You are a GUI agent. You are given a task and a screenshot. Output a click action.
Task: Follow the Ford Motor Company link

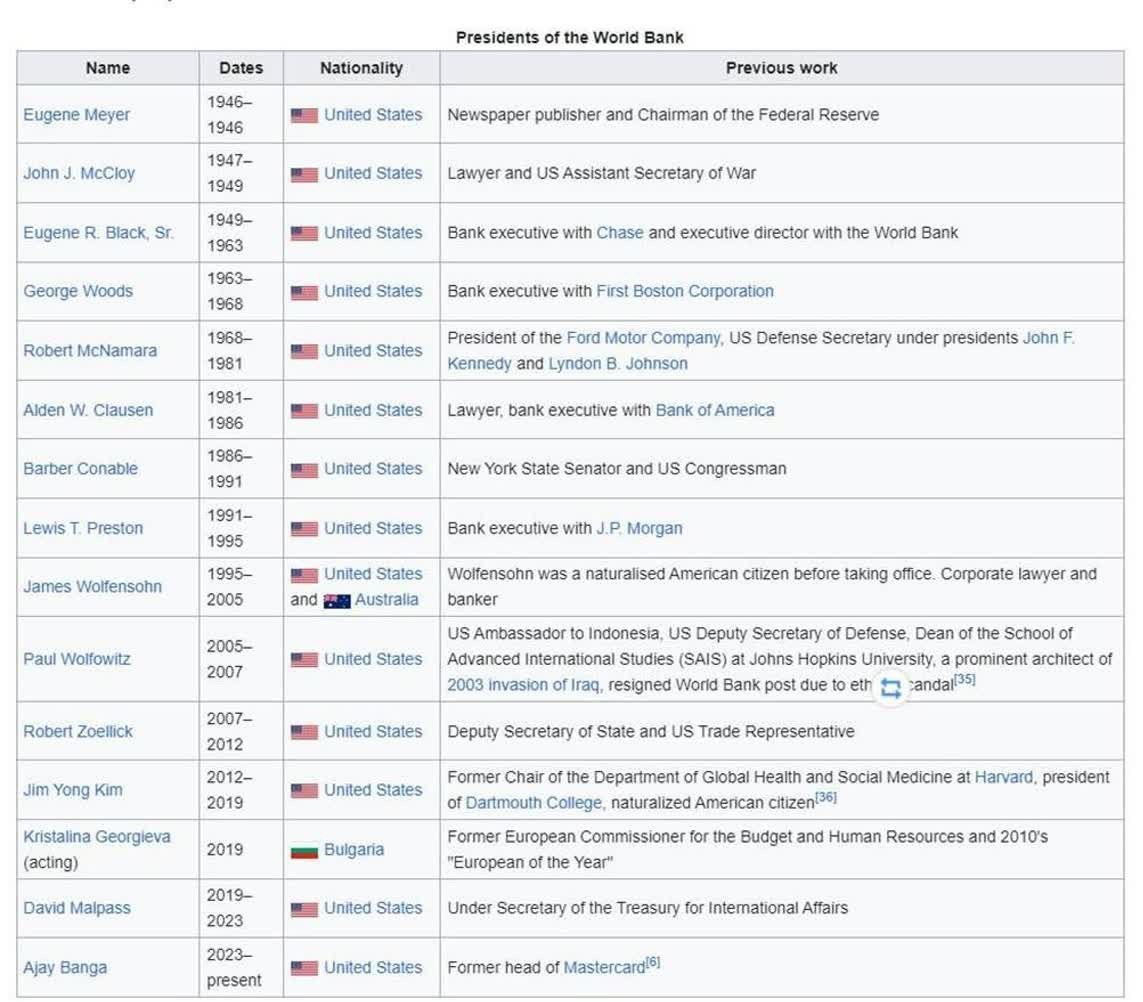click(643, 338)
